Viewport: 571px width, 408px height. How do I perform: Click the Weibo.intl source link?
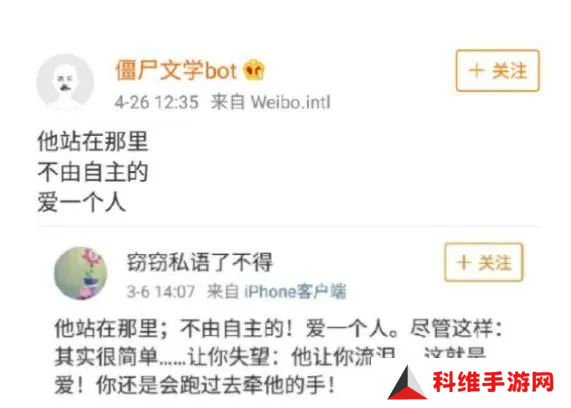(291, 102)
